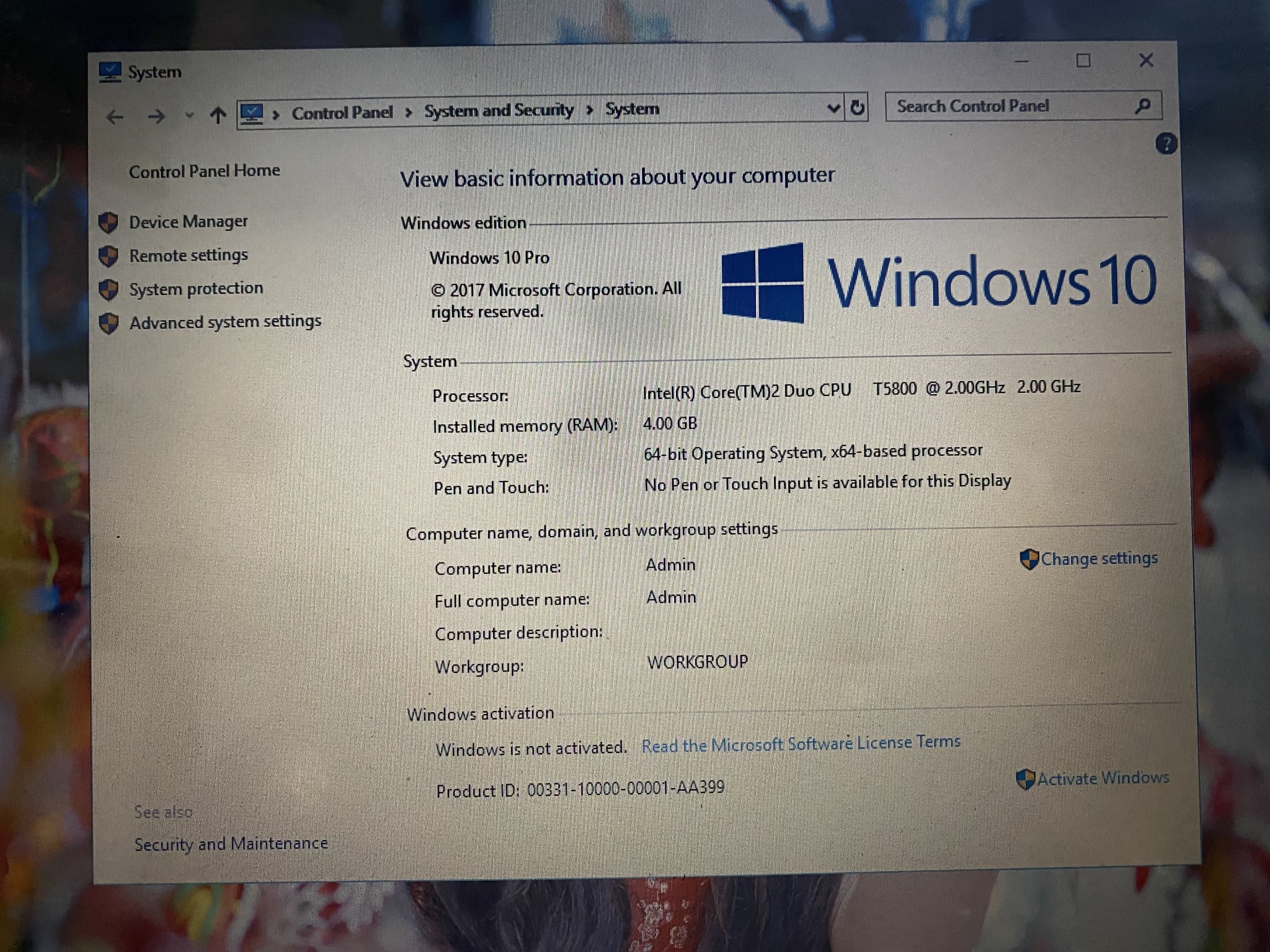Click Change settings for computer name
Image resolution: width=1270 pixels, height=952 pixels.
point(1098,558)
